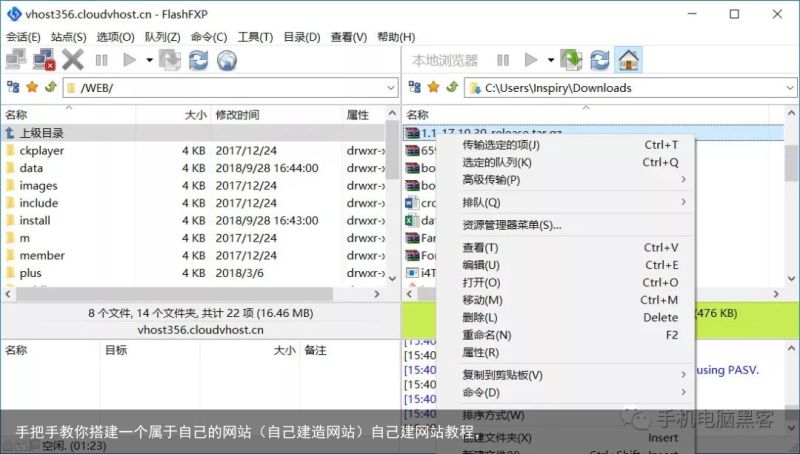Viewport: 800px width, 454px height.
Task: Click the remote globe icon
Action: coord(227,60)
